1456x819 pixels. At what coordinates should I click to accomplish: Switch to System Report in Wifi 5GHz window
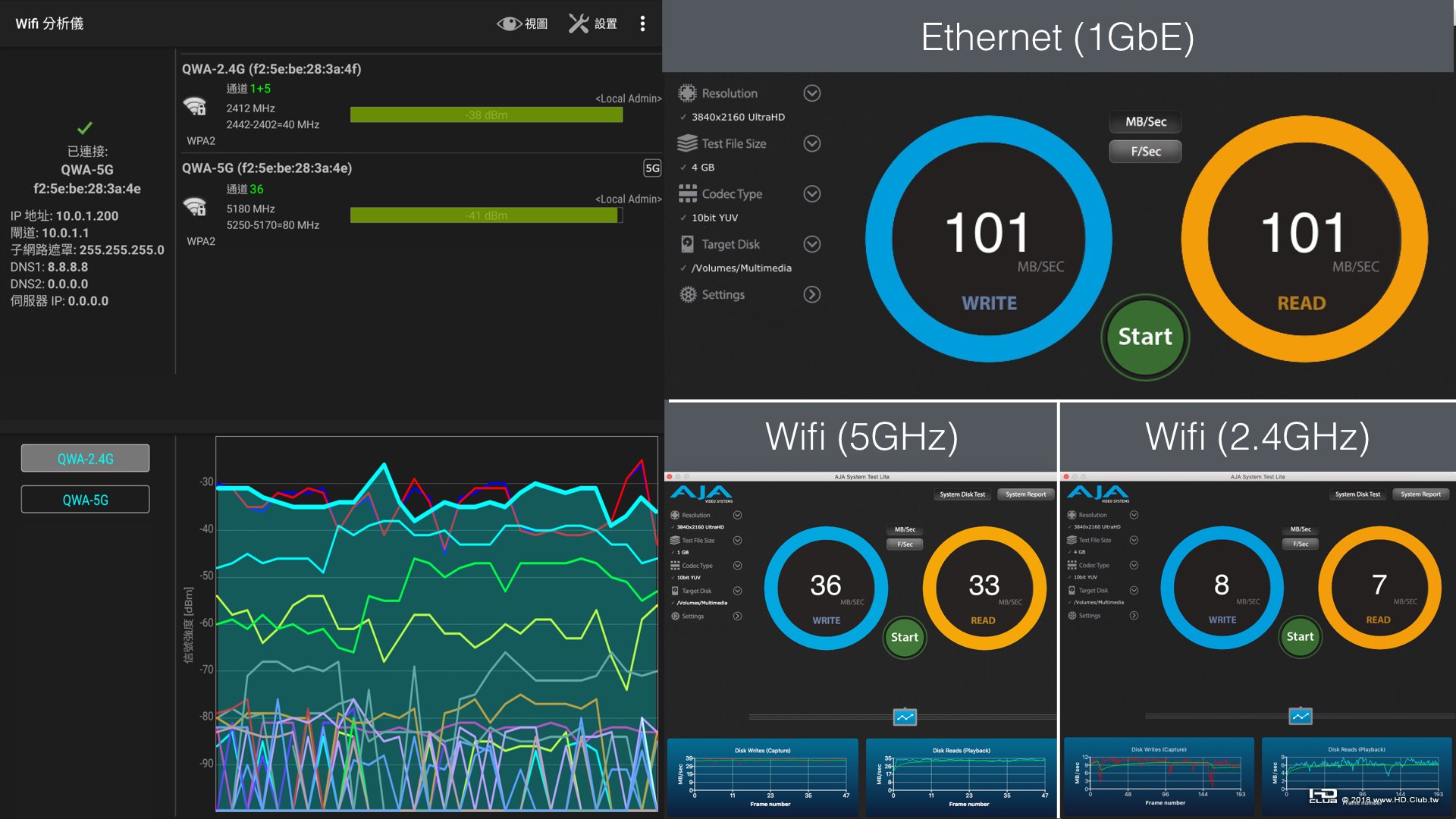pyautogui.click(x=1025, y=494)
